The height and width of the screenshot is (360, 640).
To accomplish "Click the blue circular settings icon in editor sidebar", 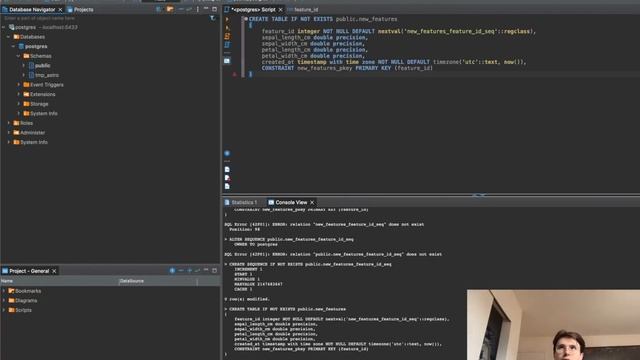I will [227, 153].
